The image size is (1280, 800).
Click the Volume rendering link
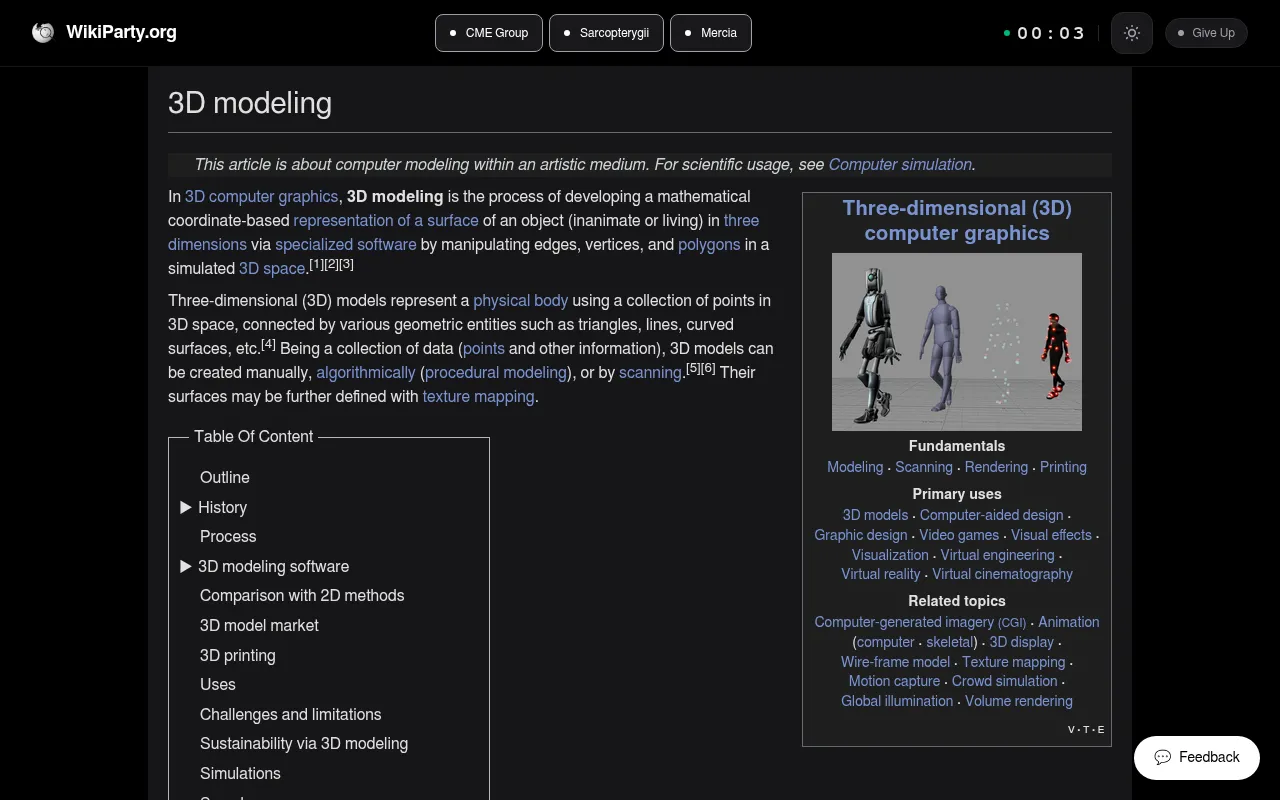coord(1019,701)
